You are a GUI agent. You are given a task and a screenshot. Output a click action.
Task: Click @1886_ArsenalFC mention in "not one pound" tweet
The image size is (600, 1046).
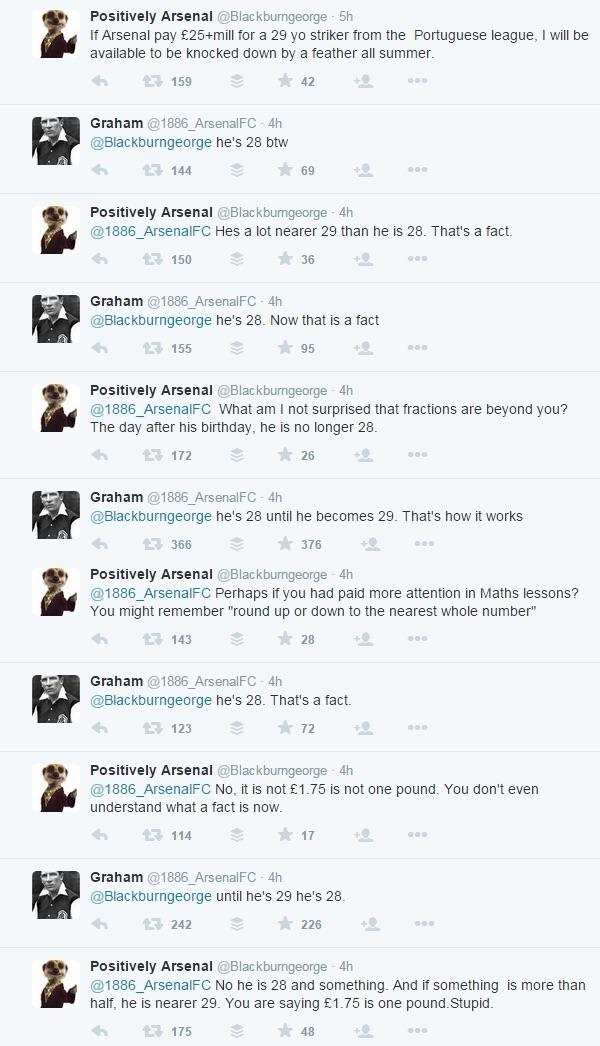click(150, 789)
